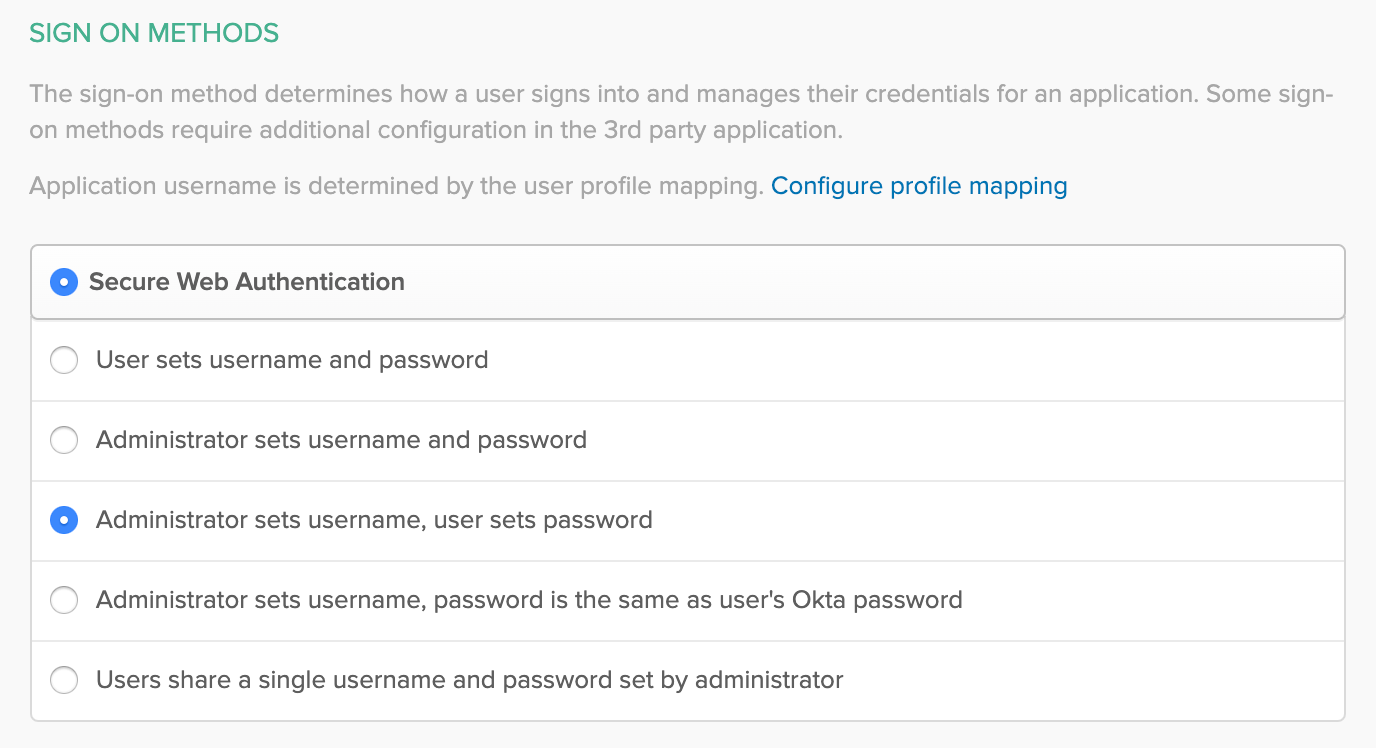Click label mentioning user's Okta password

(529, 600)
